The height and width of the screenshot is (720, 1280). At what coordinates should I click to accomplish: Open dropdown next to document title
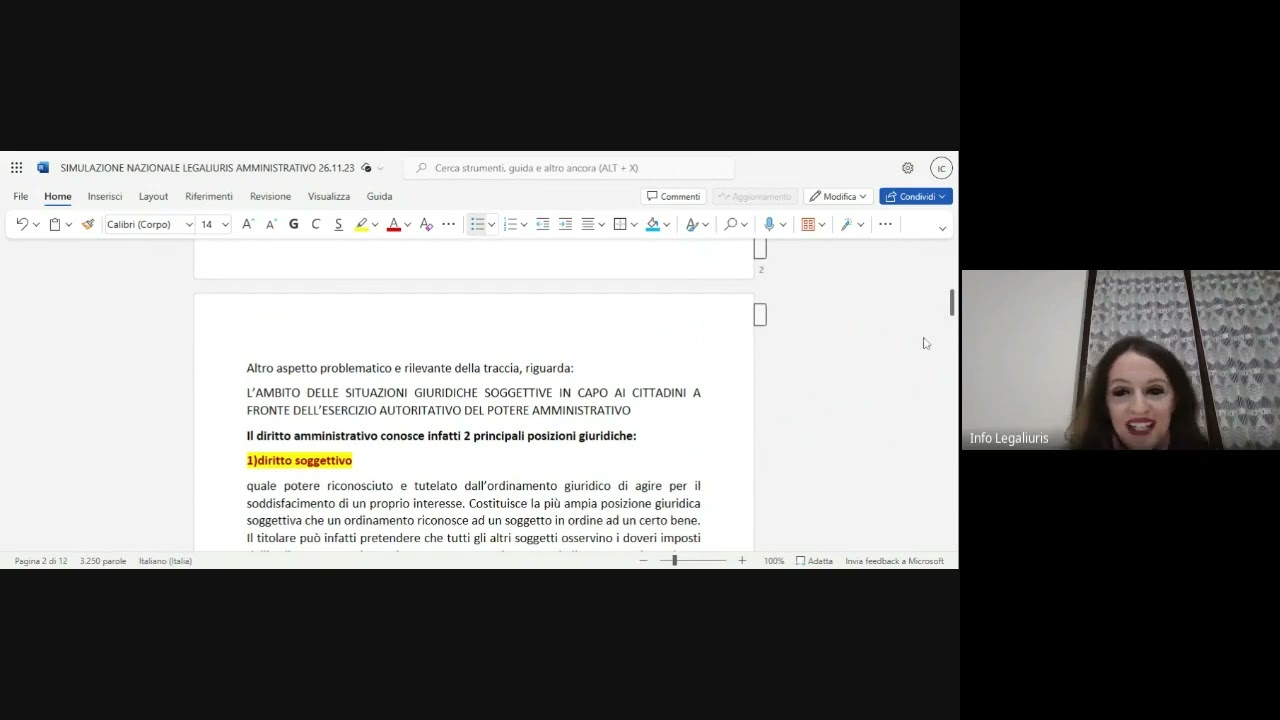pyautogui.click(x=380, y=168)
